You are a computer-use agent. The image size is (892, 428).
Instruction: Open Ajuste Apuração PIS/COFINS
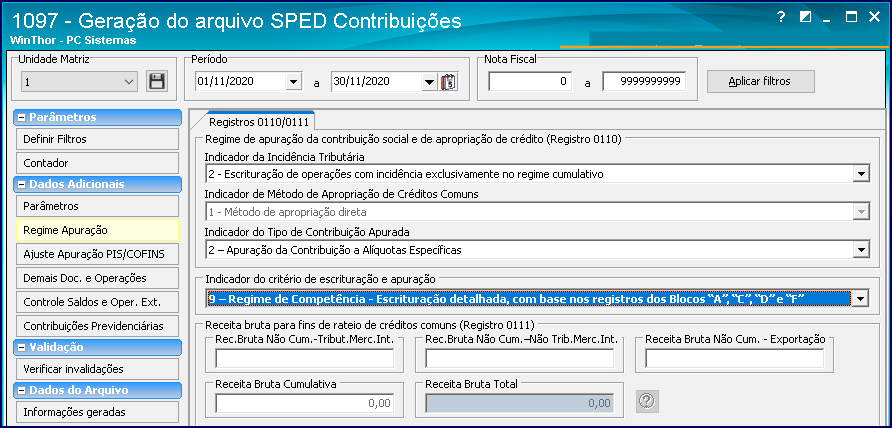(x=97, y=254)
